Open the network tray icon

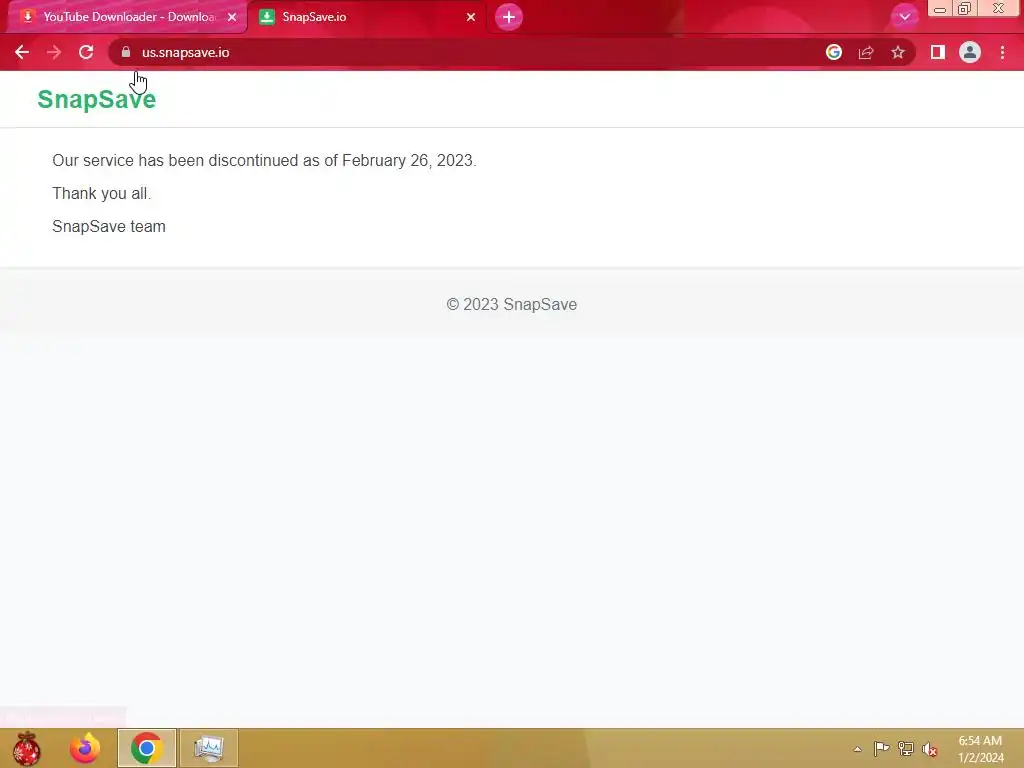click(906, 748)
